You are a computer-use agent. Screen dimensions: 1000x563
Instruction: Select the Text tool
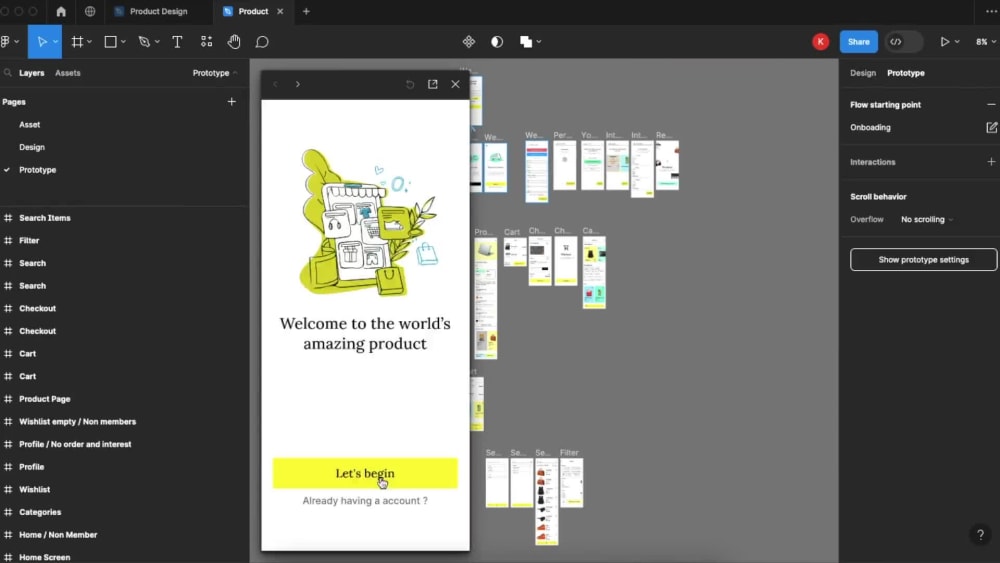[177, 41]
